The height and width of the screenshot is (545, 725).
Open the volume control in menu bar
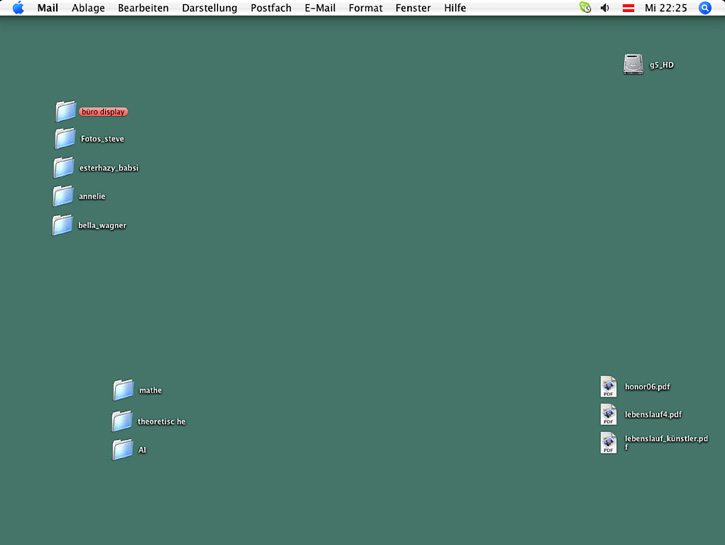[605, 8]
